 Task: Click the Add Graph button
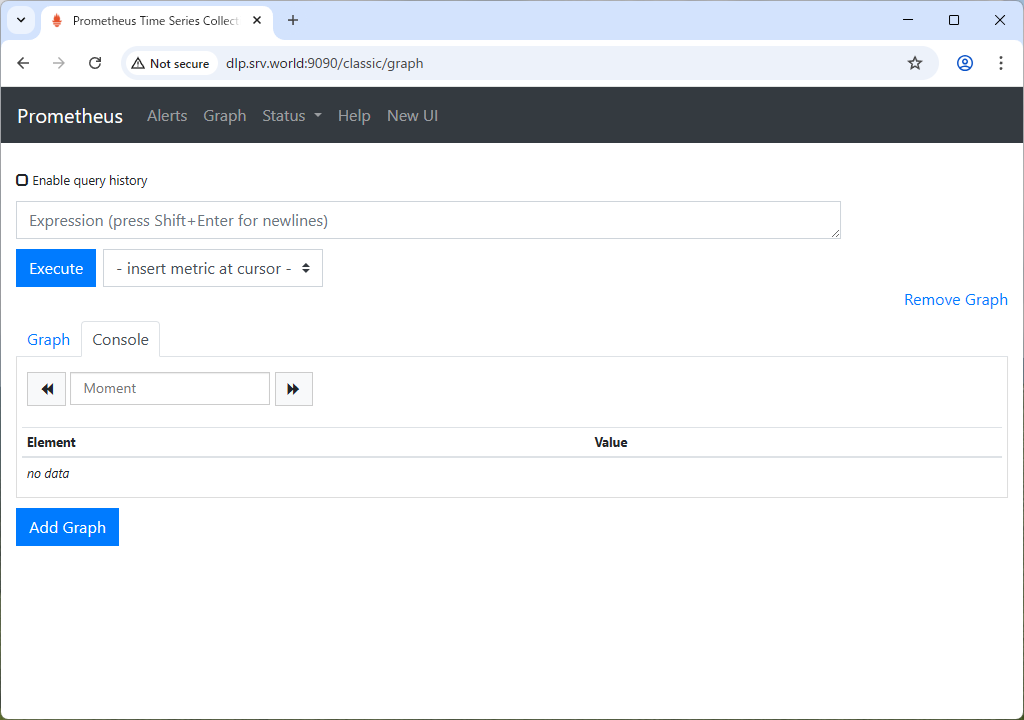coord(67,527)
